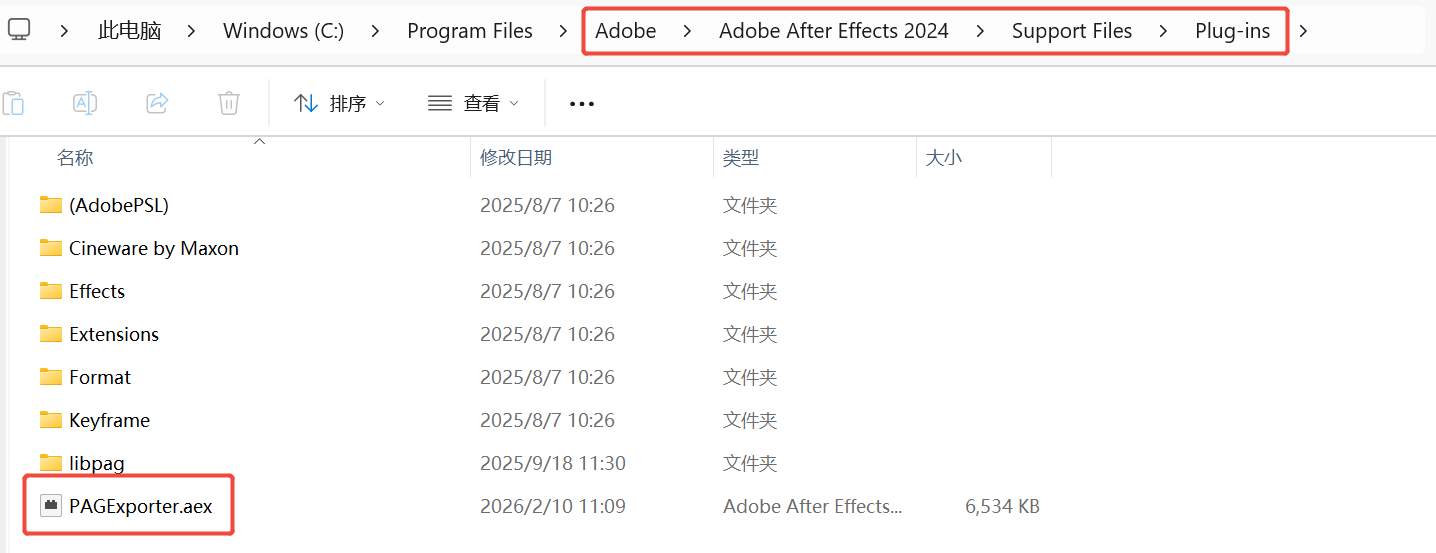The image size is (1436, 553).
Task: Click the libpag folder icon
Action: click(x=51, y=463)
